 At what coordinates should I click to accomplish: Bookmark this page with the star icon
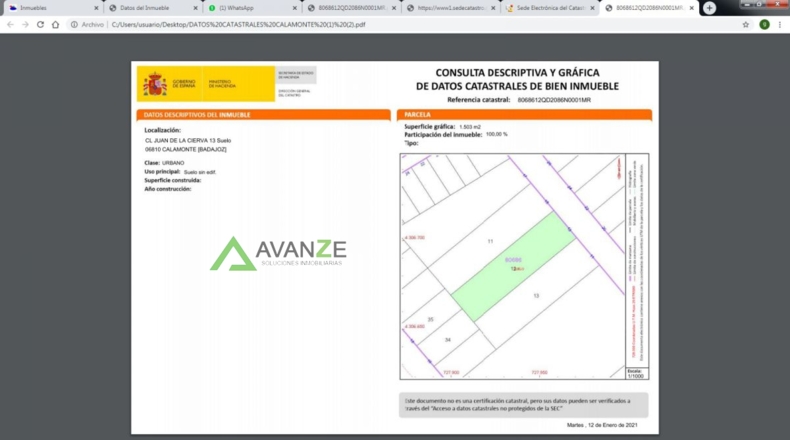click(746, 25)
